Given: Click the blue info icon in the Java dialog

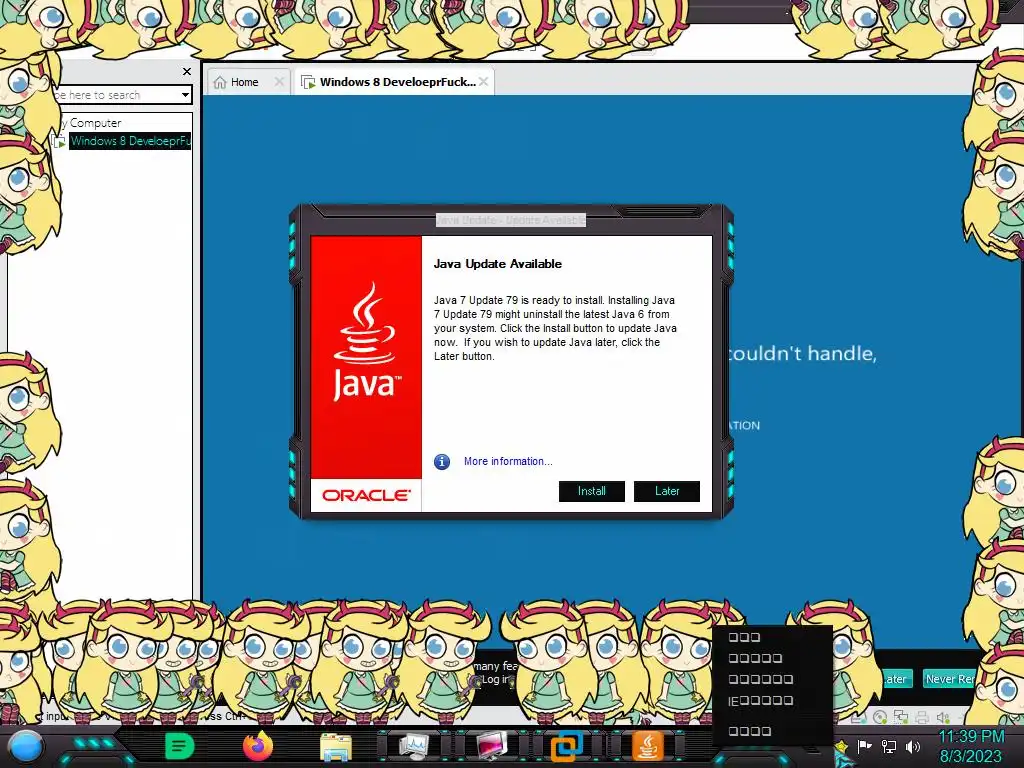Looking at the screenshot, I should pos(442,462).
